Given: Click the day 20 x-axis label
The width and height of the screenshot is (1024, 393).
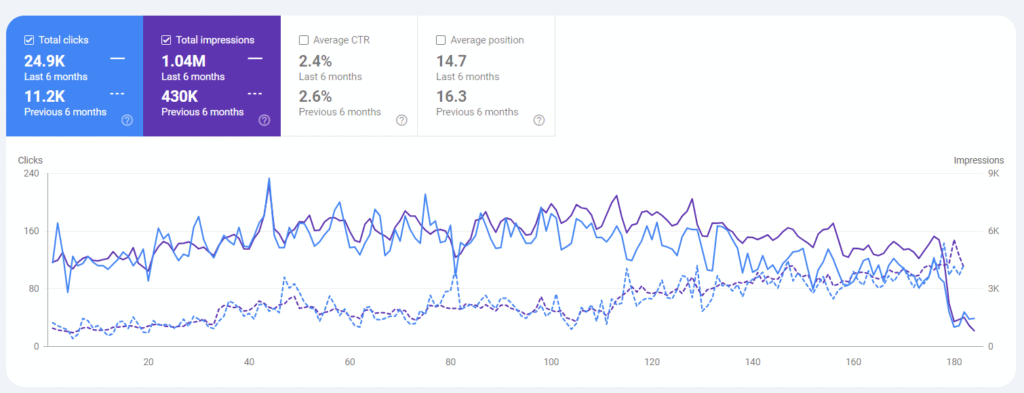Looking at the screenshot, I should (x=148, y=362).
